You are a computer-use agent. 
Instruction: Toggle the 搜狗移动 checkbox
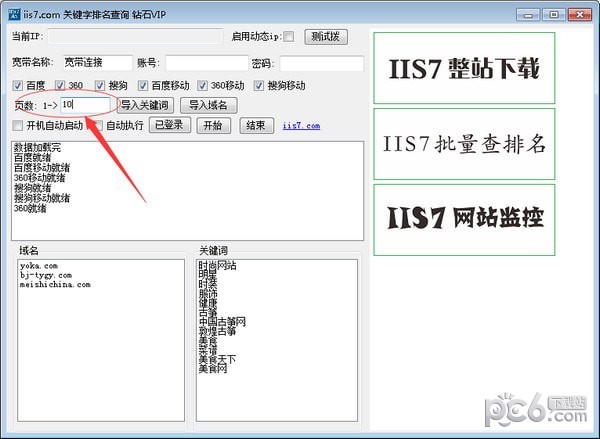(259, 85)
